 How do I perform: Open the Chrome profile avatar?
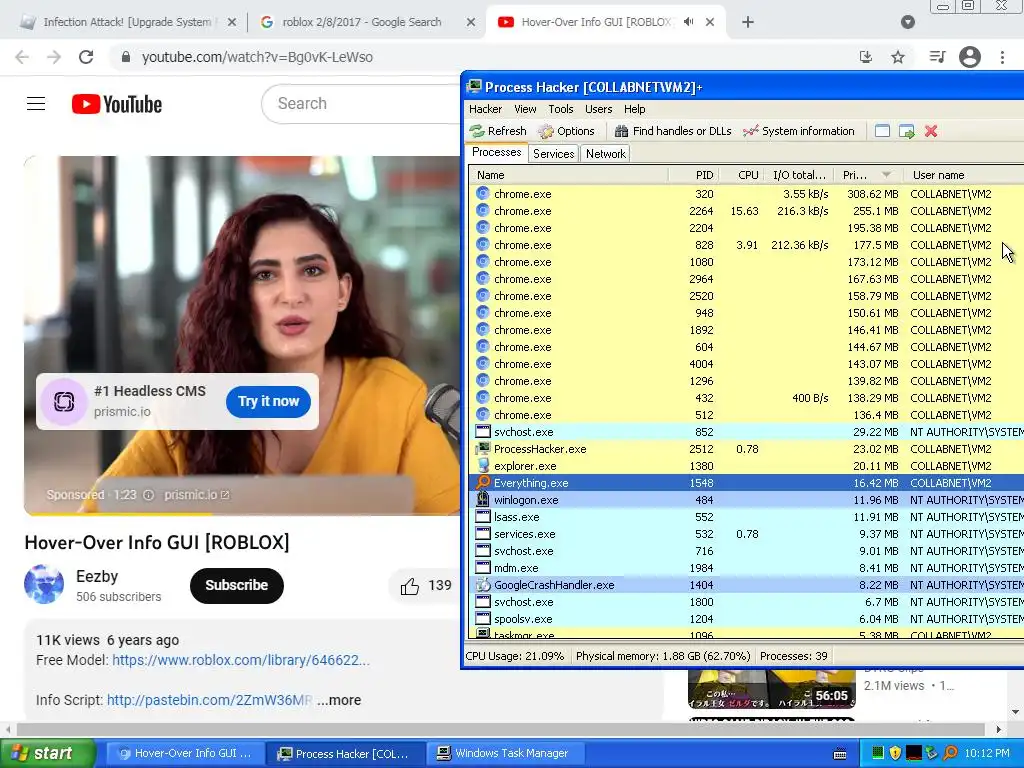point(970,57)
